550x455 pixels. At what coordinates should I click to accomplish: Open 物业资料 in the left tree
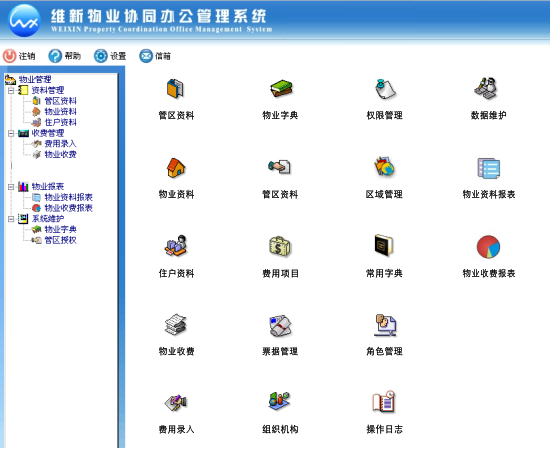tap(60, 112)
